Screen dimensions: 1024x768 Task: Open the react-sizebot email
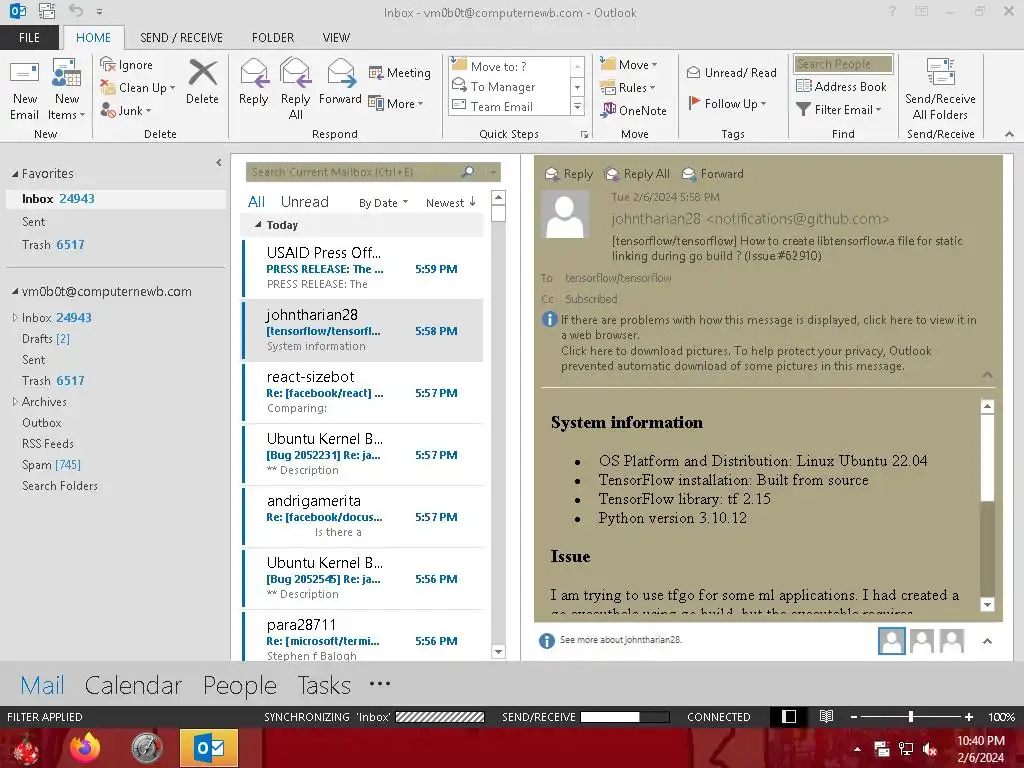362,392
